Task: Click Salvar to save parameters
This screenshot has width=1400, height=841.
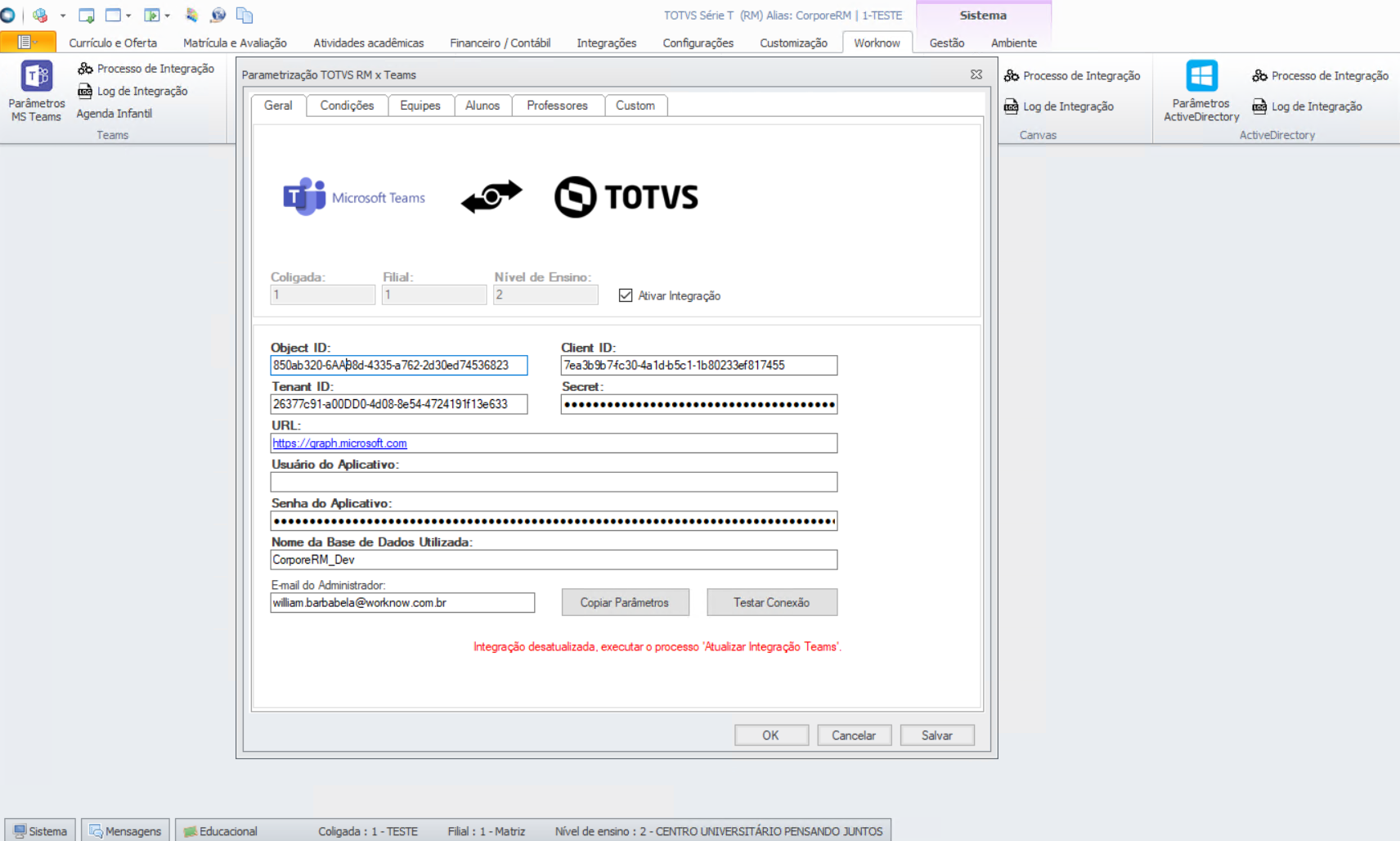Action: (x=936, y=735)
